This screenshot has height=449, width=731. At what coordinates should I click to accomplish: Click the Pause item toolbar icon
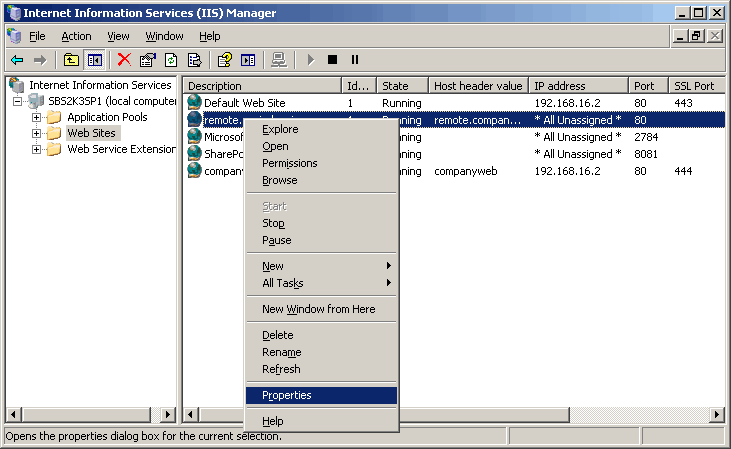355,60
